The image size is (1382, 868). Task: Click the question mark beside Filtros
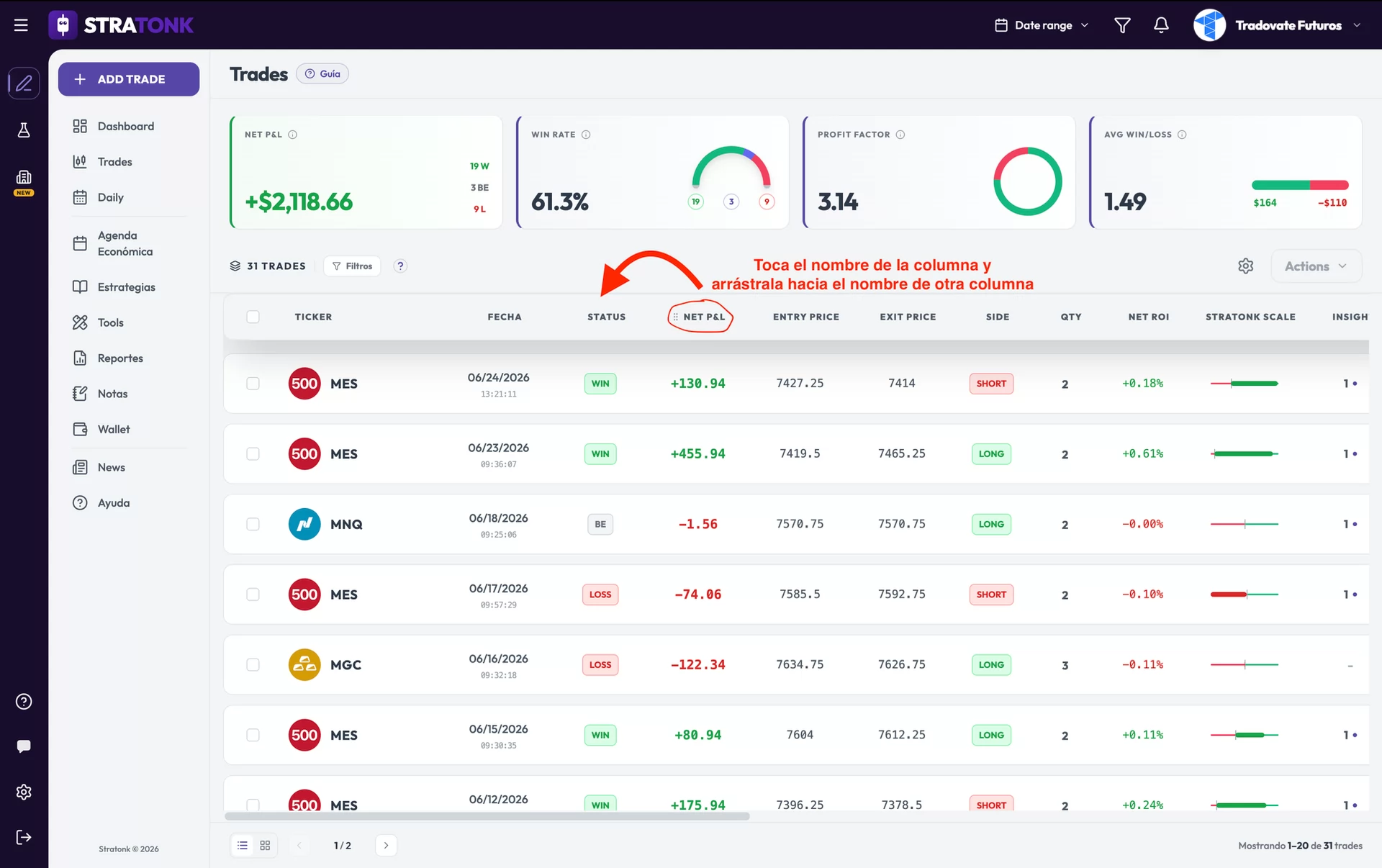(x=401, y=266)
